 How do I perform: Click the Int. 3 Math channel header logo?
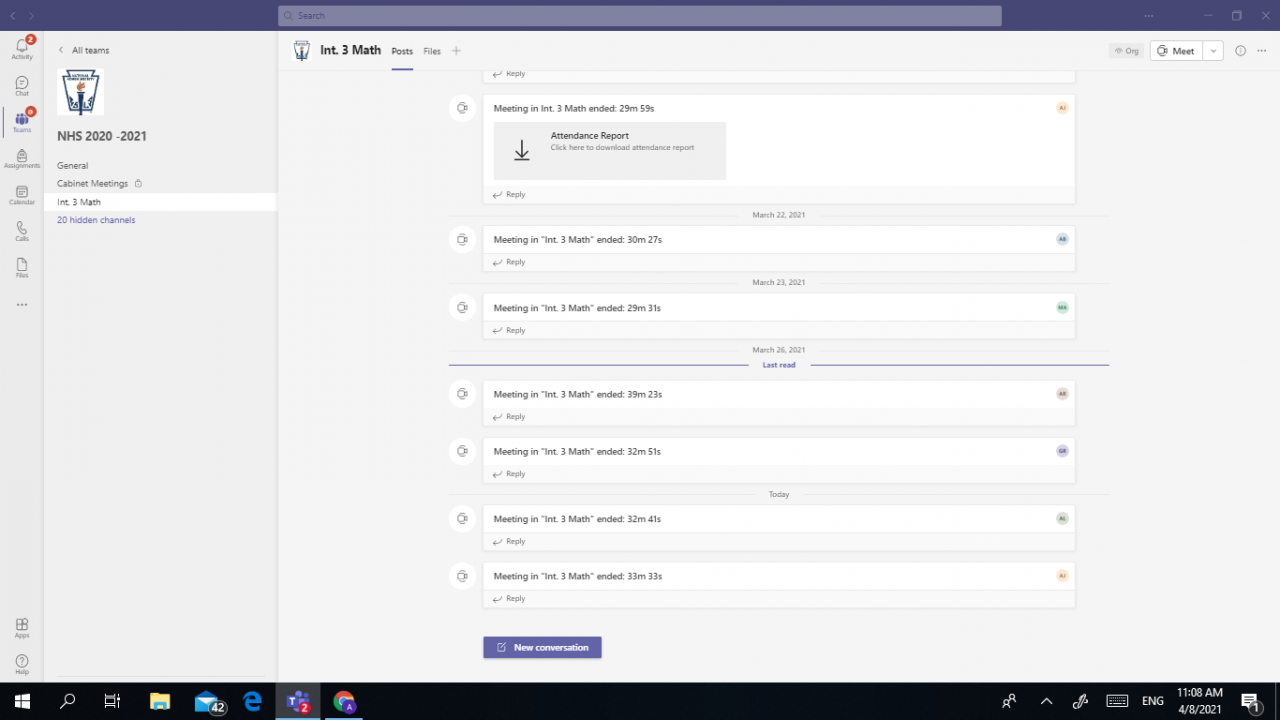pyautogui.click(x=301, y=51)
